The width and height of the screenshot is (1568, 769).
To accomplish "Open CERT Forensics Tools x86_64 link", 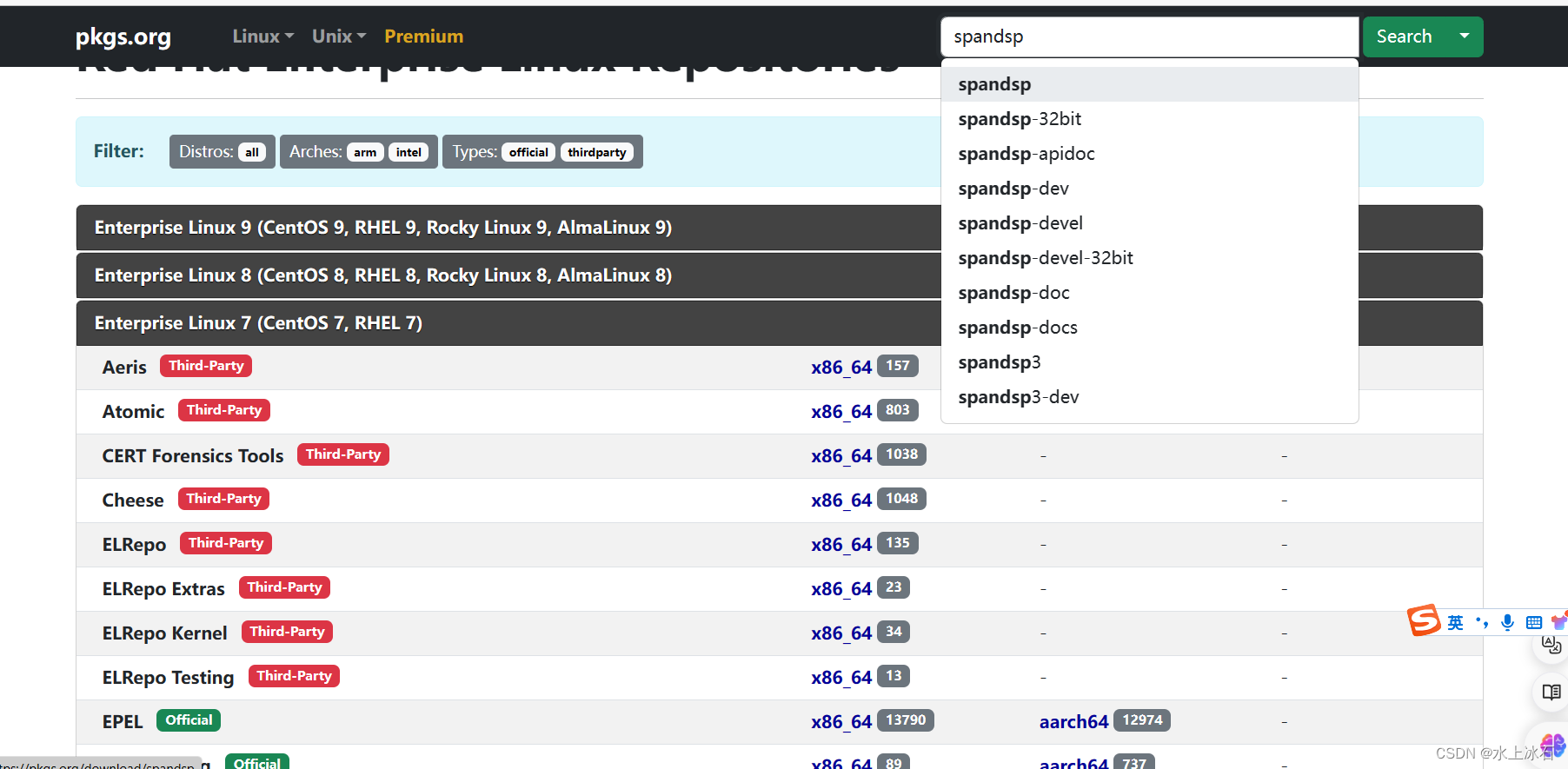I will pos(841,455).
